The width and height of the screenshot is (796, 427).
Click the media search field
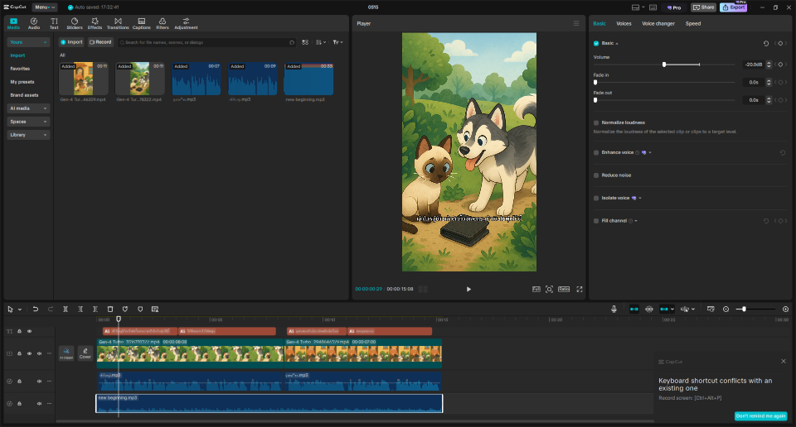click(207, 42)
